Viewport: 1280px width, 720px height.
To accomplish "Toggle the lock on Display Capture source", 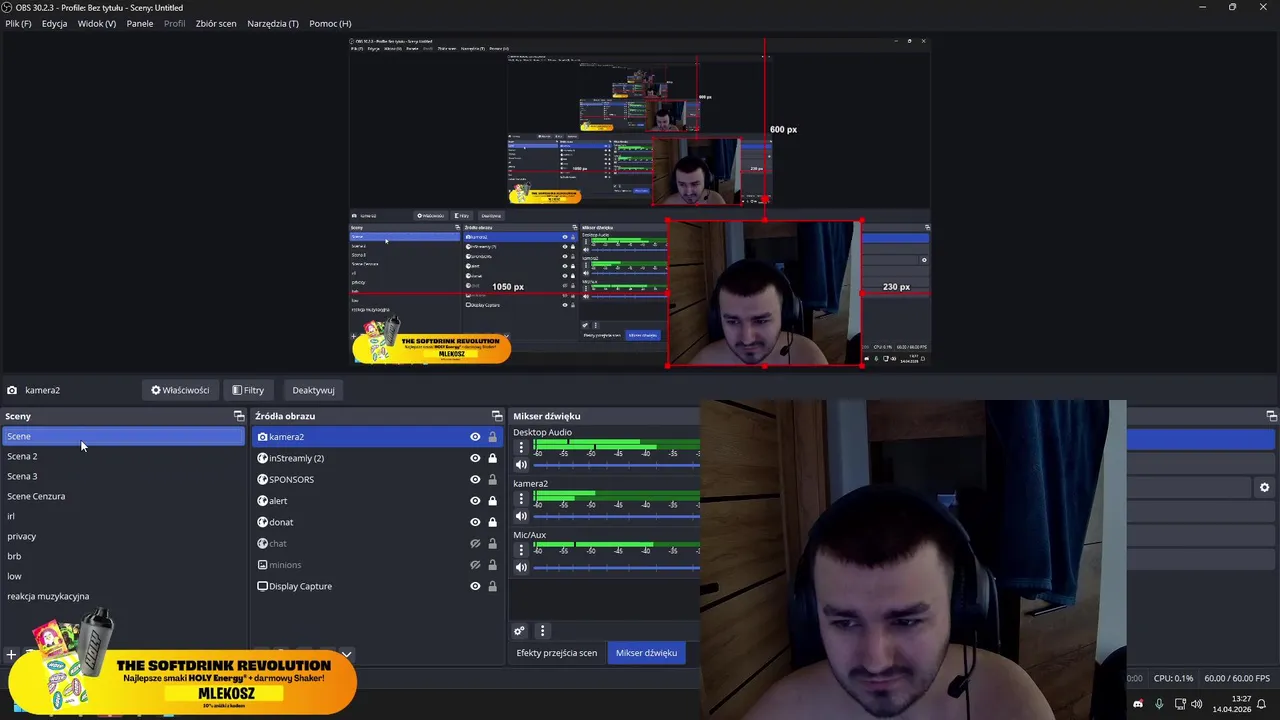I will pos(492,586).
